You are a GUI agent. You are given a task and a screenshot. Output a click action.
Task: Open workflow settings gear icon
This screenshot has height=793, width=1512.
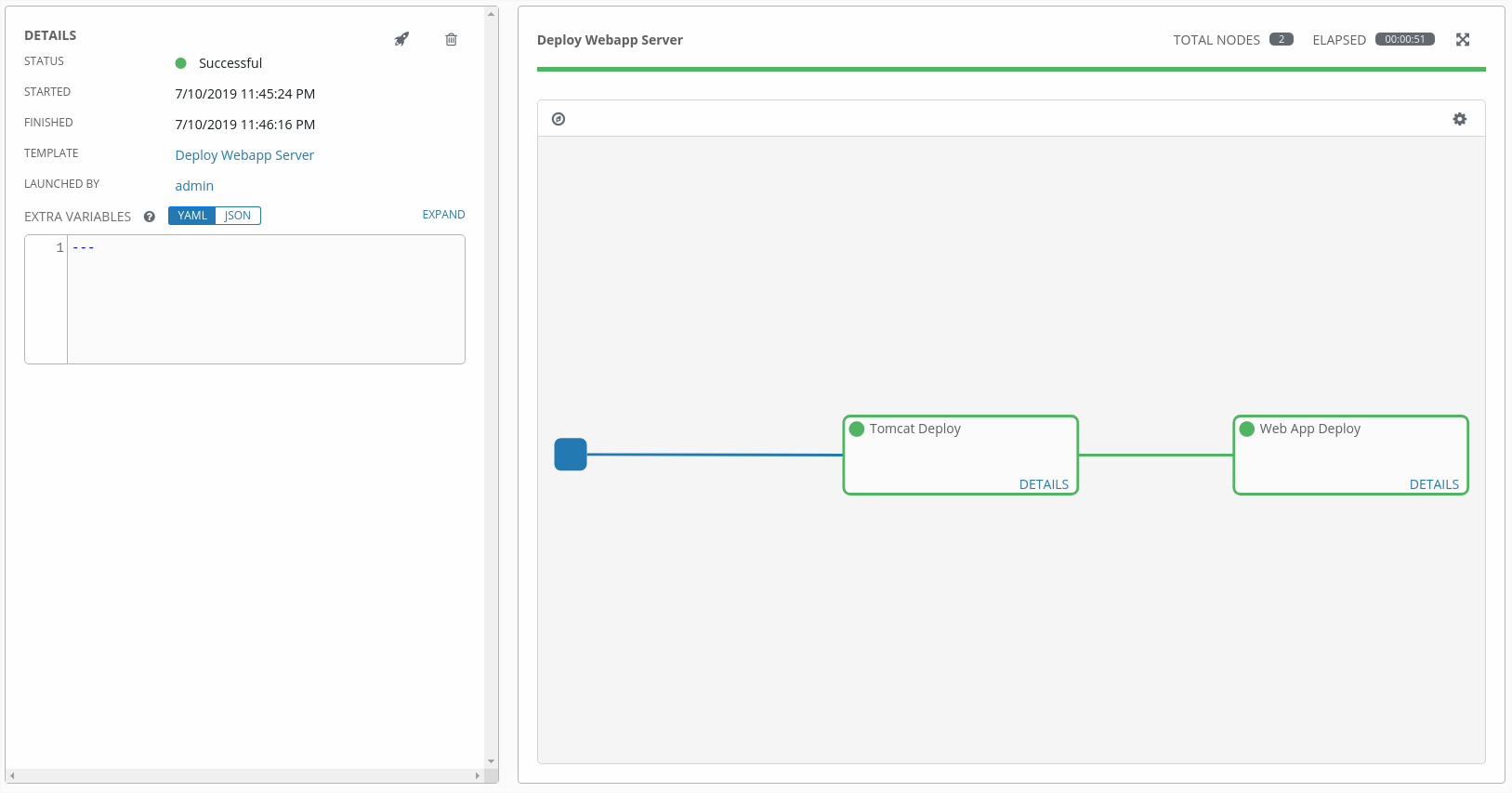[1460, 119]
